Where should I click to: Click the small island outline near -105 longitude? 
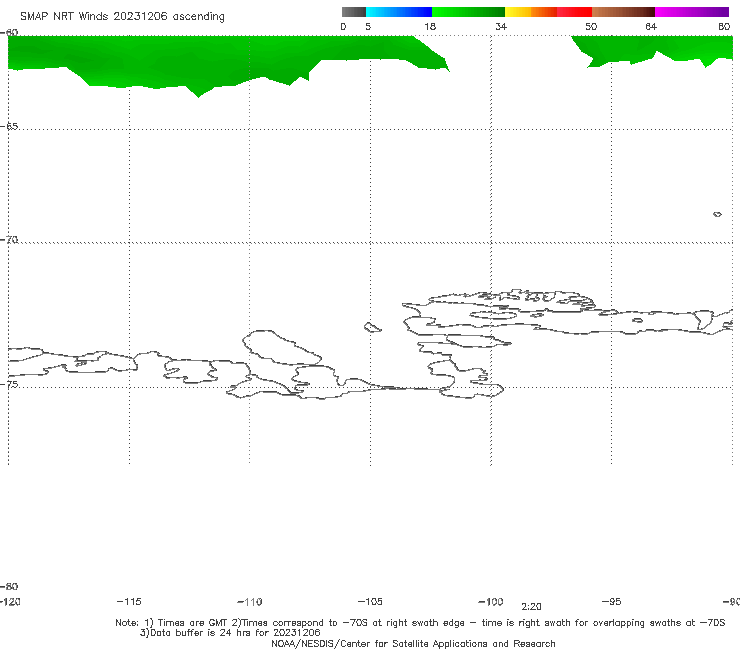(372, 327)
